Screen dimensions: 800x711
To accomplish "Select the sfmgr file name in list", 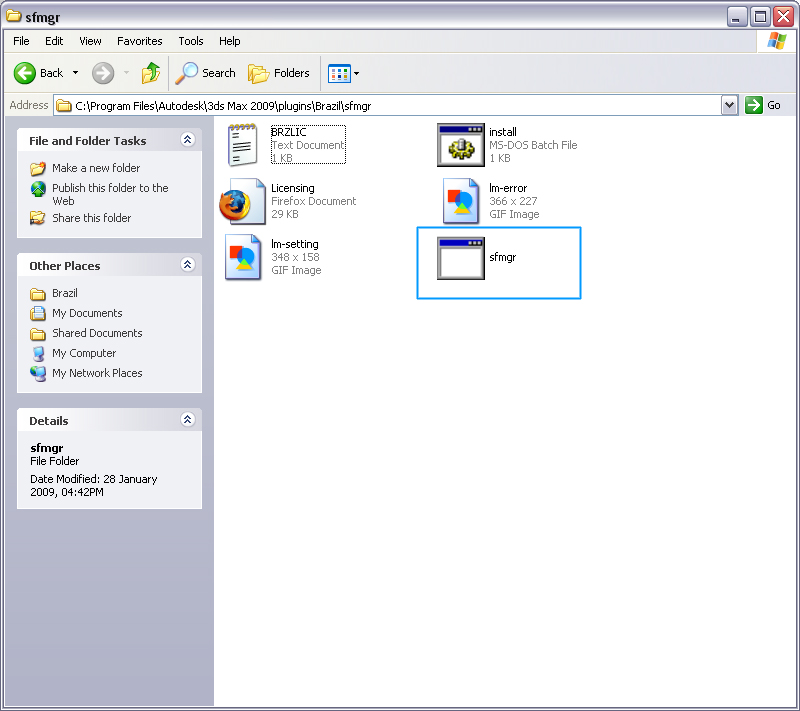I will pyautogui.click(x=503, y=257).
